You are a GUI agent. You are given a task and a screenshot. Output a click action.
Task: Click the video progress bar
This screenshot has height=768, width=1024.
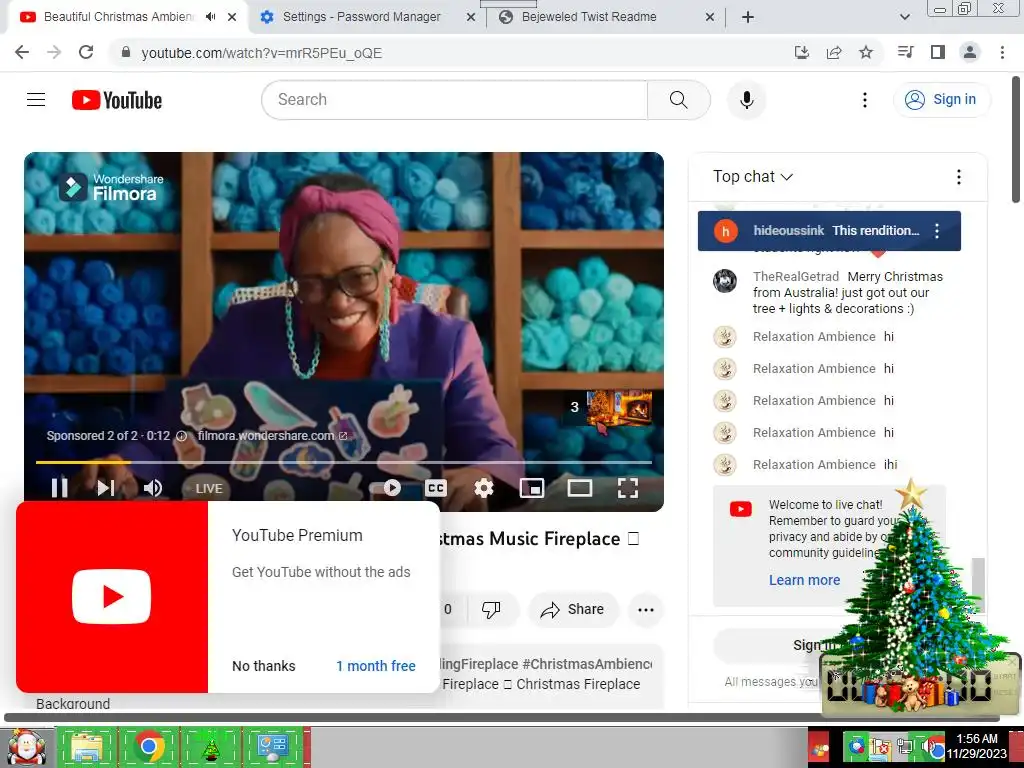pyautogui.click(x=344, y=462)
